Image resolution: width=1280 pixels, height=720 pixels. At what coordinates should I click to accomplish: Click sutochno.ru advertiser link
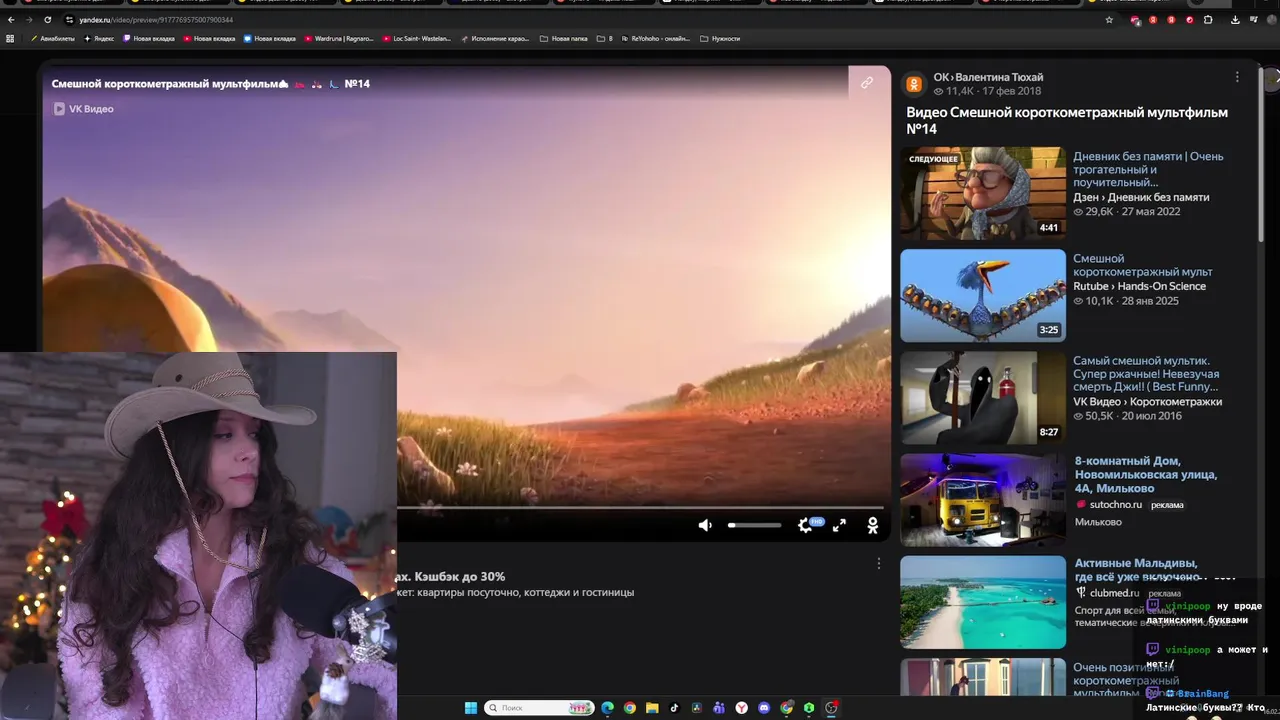(1116, 505)
